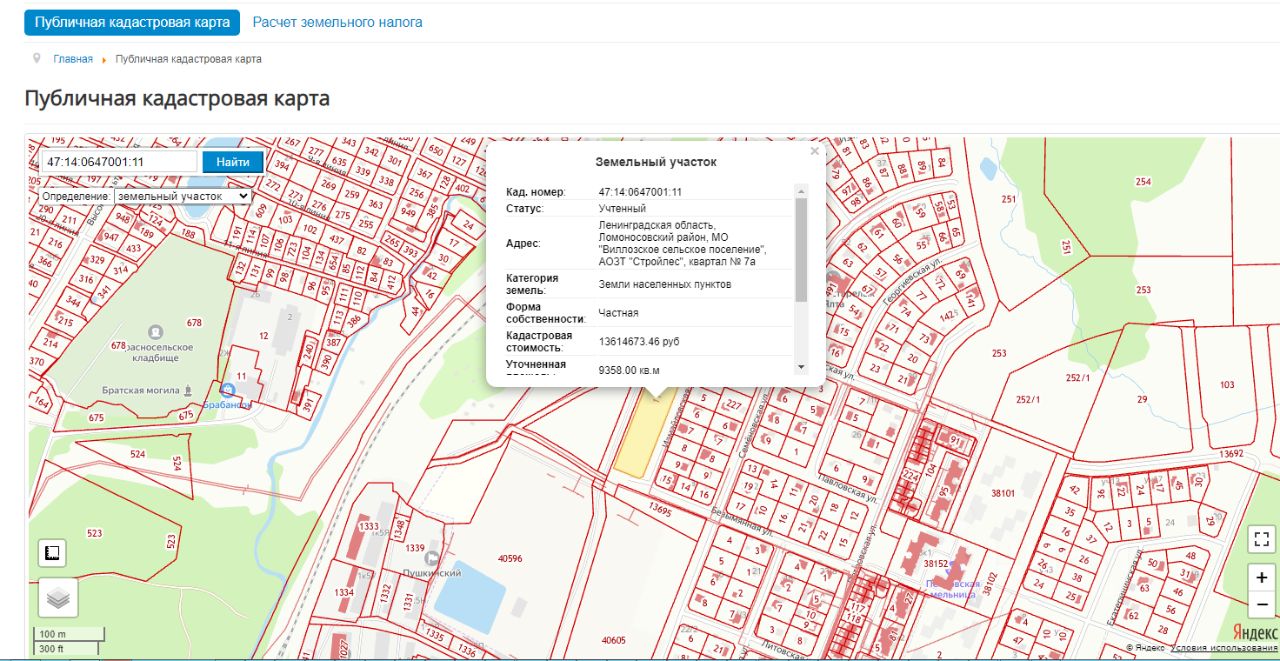Screen dimensions: 1280x661
Task: Click the Братская могила monument marker
Action: pos(187,389)
